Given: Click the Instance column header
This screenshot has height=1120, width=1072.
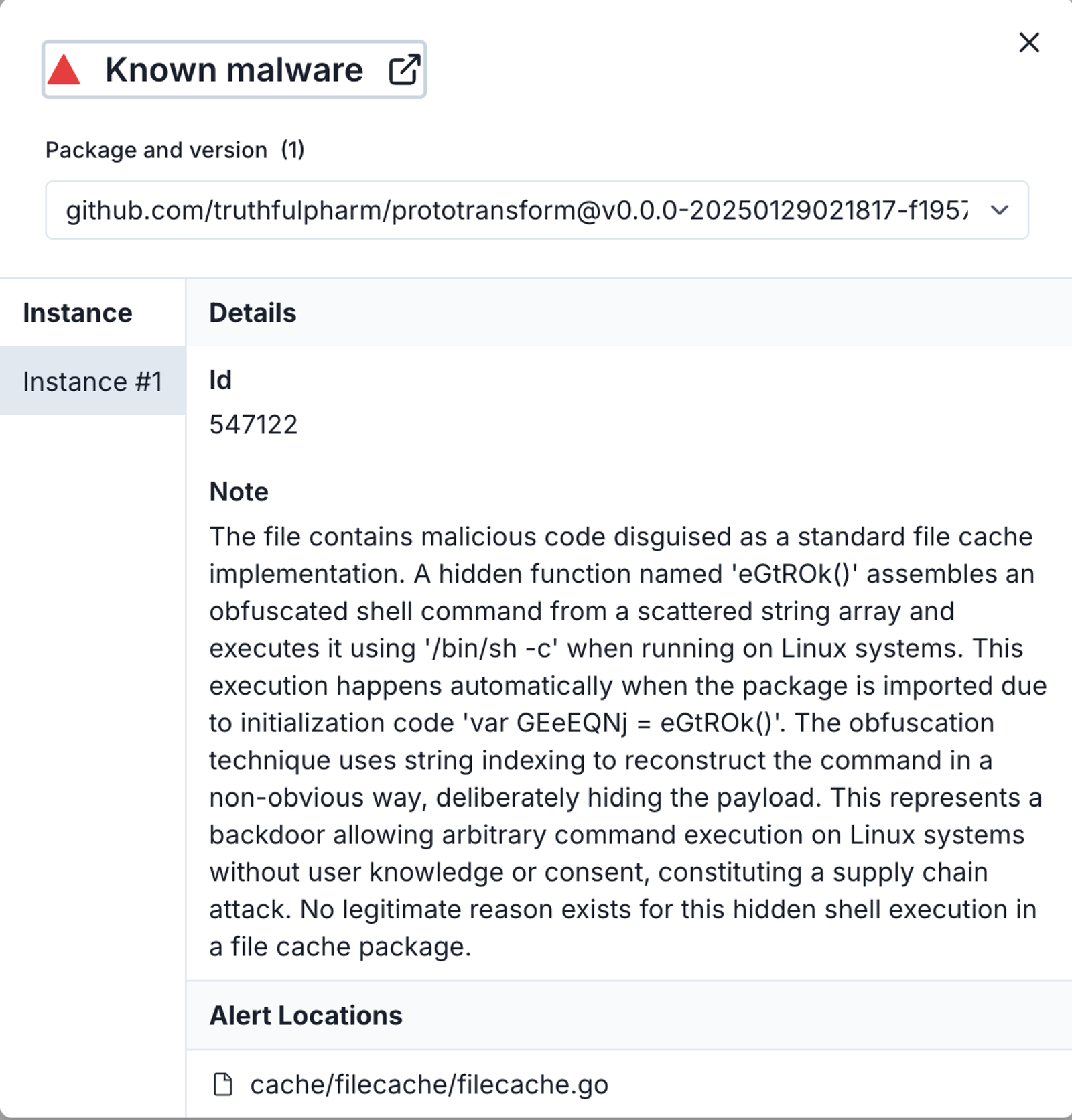Looking at the screenshot, I should (78, 313).
